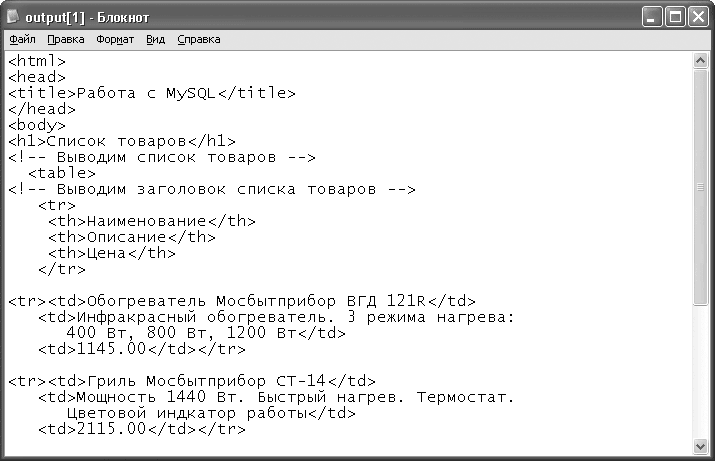The height and width of the screenshot is (461, 715).
Task: Click the Notepad icon in title bar
Action: pyautogui.click(x=13, y=17)
